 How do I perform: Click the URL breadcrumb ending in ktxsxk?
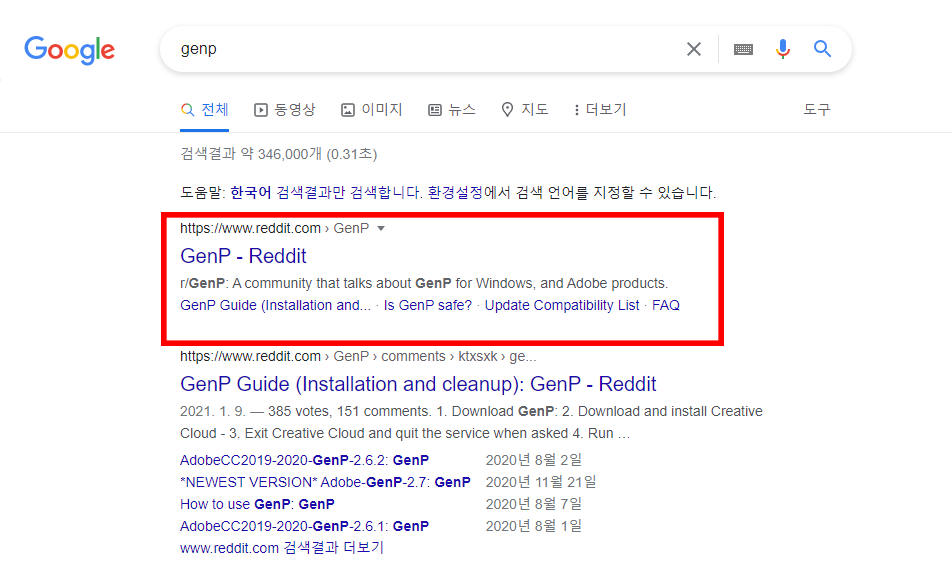(358, 356)
